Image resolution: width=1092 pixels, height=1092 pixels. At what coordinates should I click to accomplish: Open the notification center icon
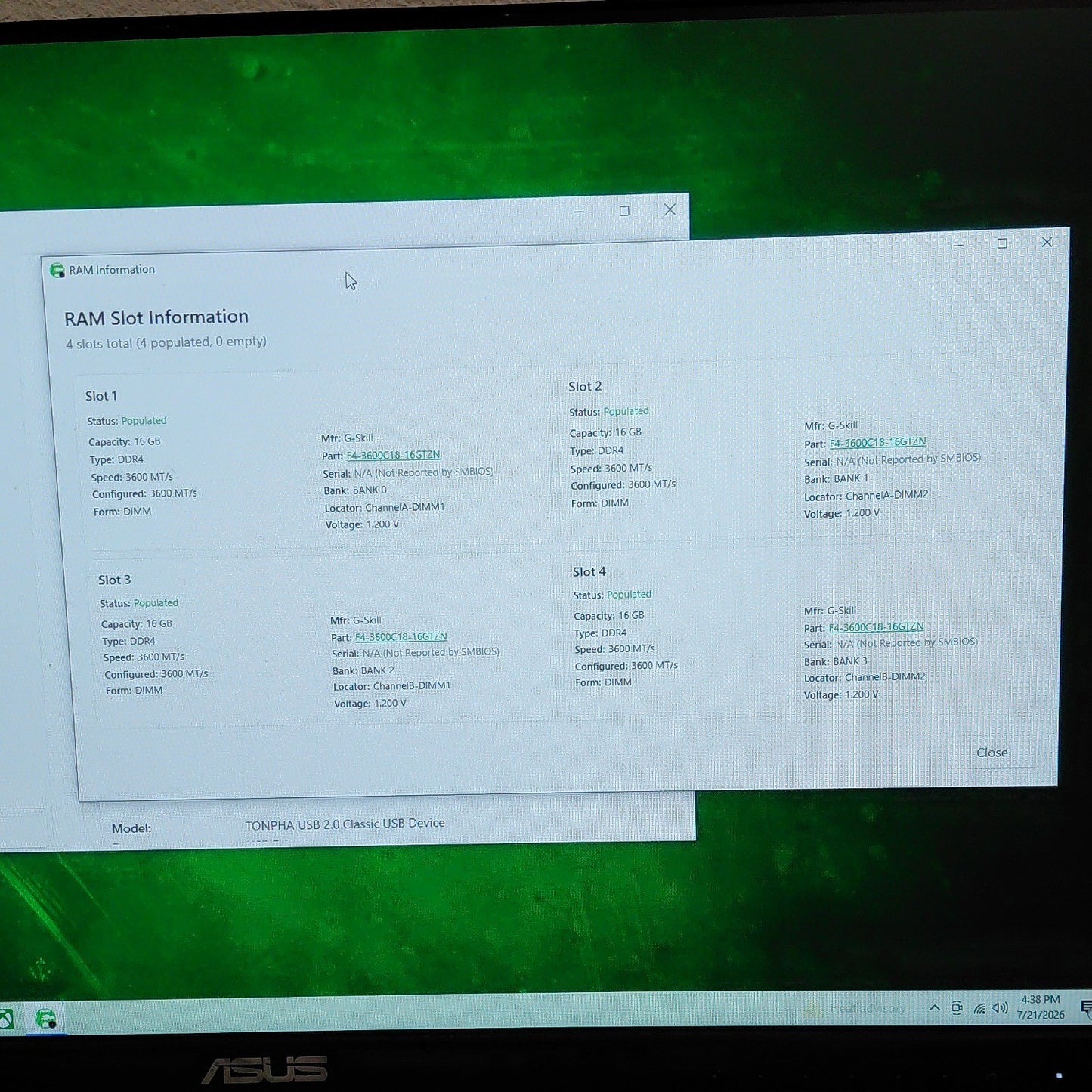tap(1086, 1008)
